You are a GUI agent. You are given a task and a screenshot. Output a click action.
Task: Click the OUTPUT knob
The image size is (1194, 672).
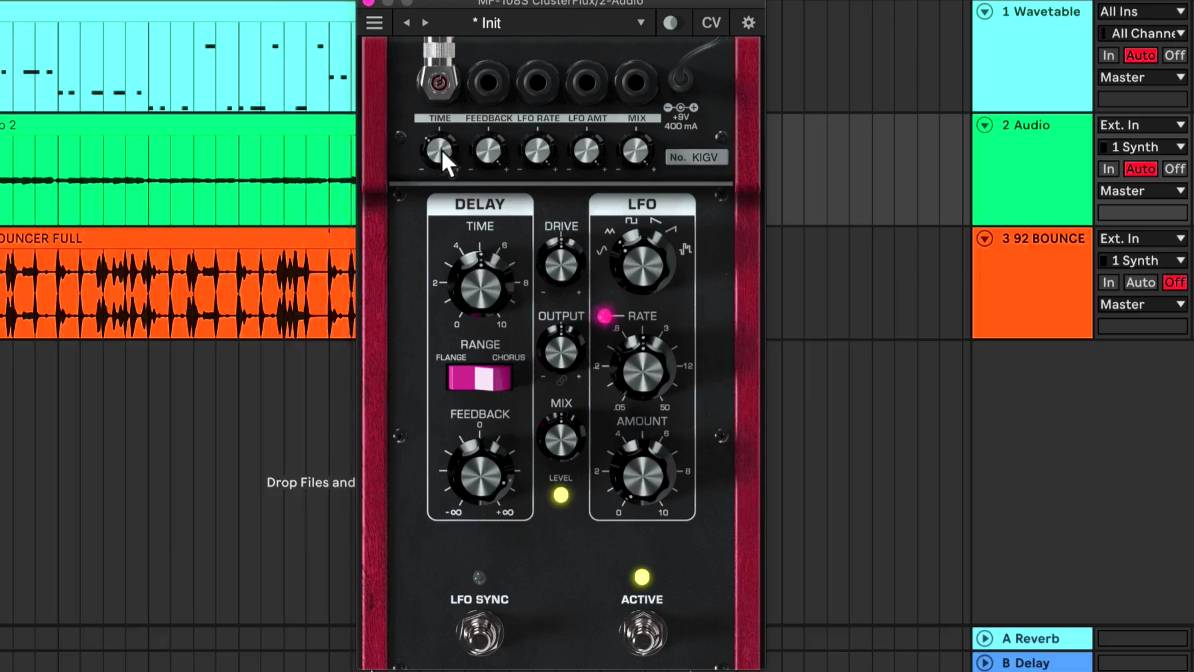pyautogui.click(x=561, y=351)
